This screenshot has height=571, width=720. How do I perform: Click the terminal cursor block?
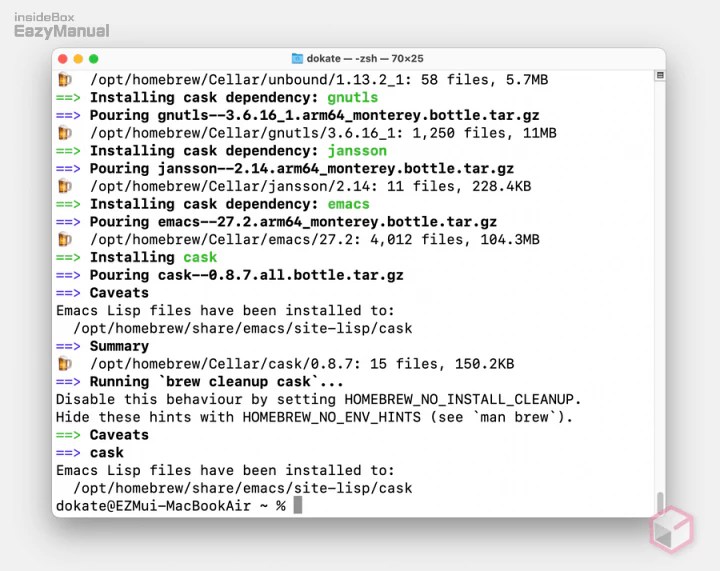pyautogui.click(x=298, y=505)
